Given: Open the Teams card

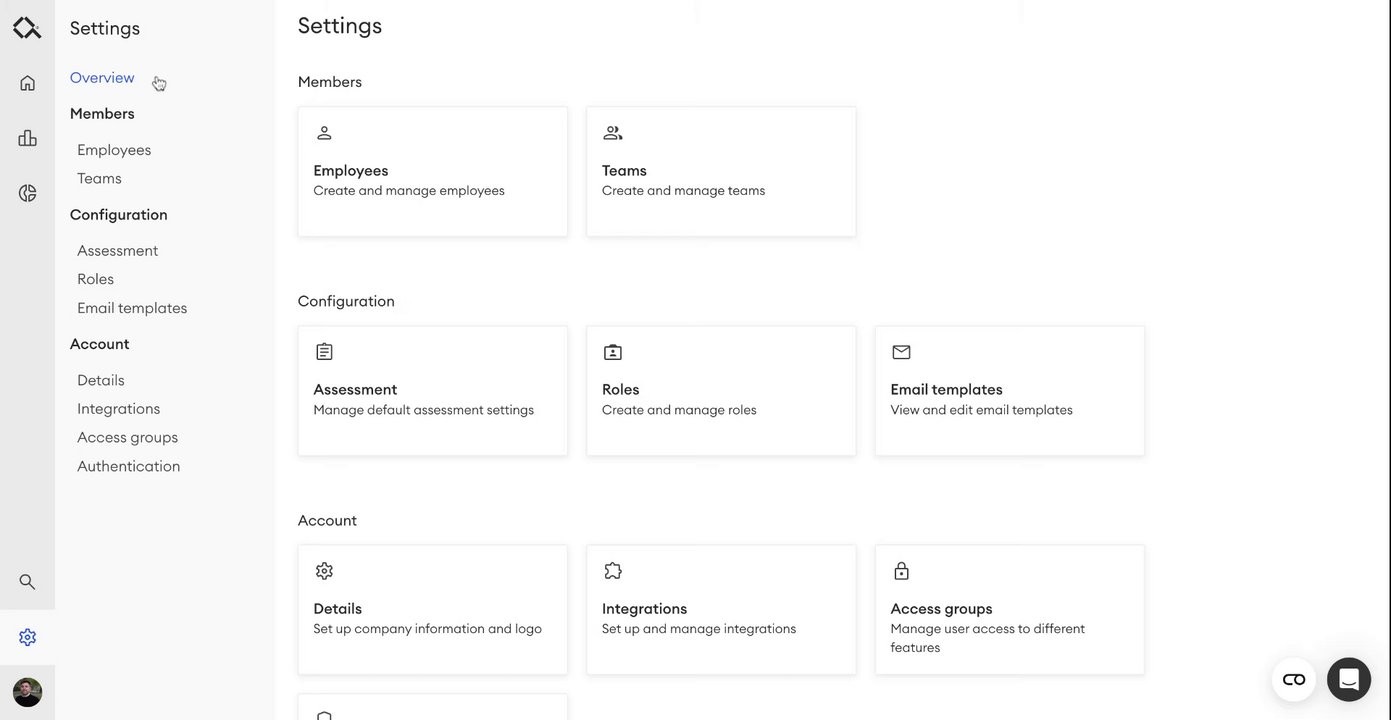Looking at the screenshot, I should click(720, 172).
